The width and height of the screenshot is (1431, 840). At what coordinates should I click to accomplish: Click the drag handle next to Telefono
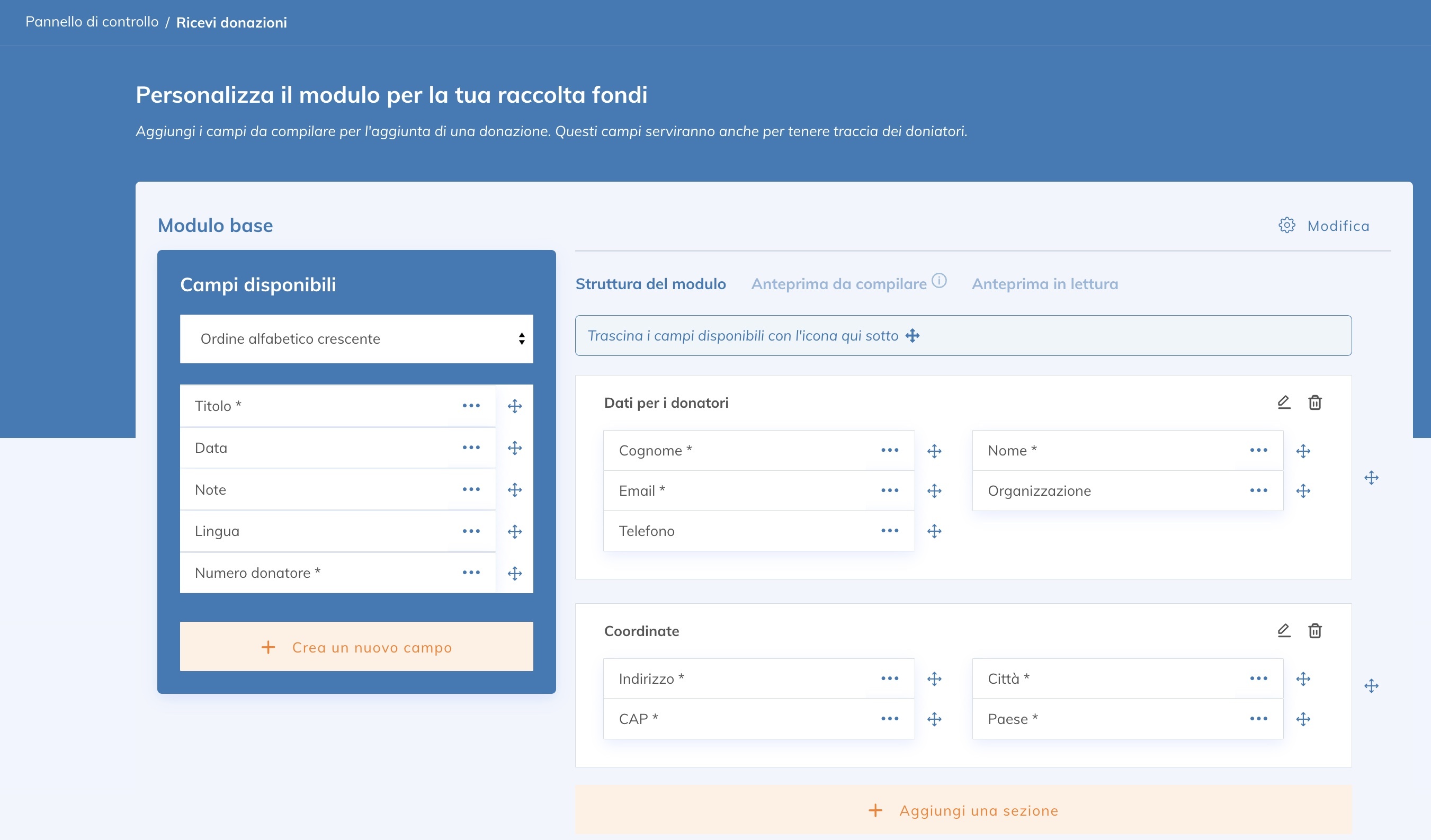point(934,532)
